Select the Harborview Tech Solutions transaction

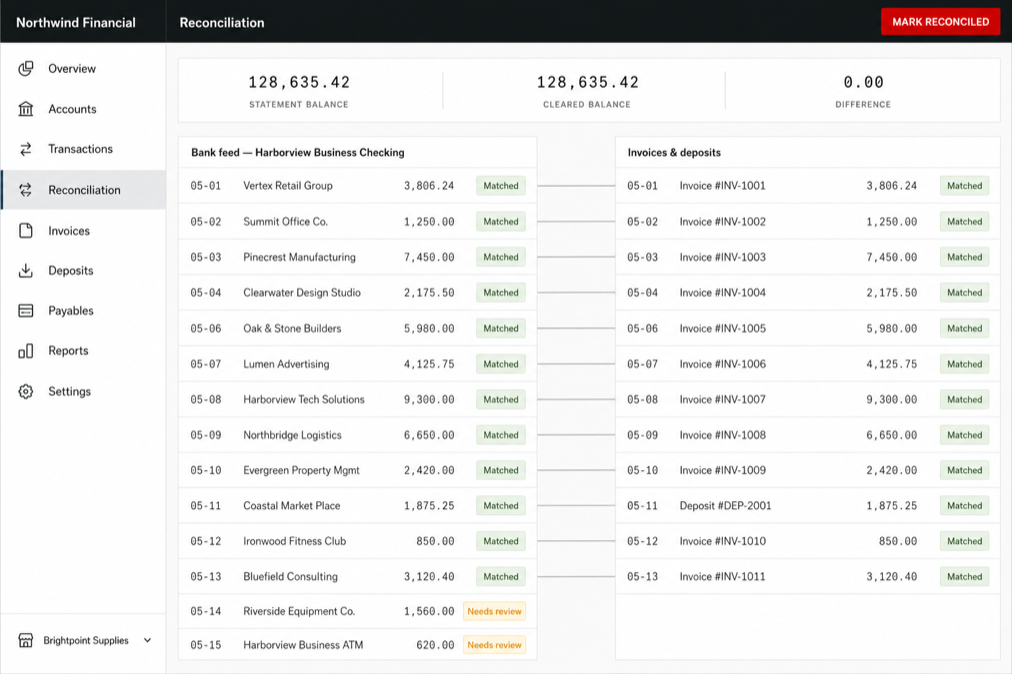[358, 400]
